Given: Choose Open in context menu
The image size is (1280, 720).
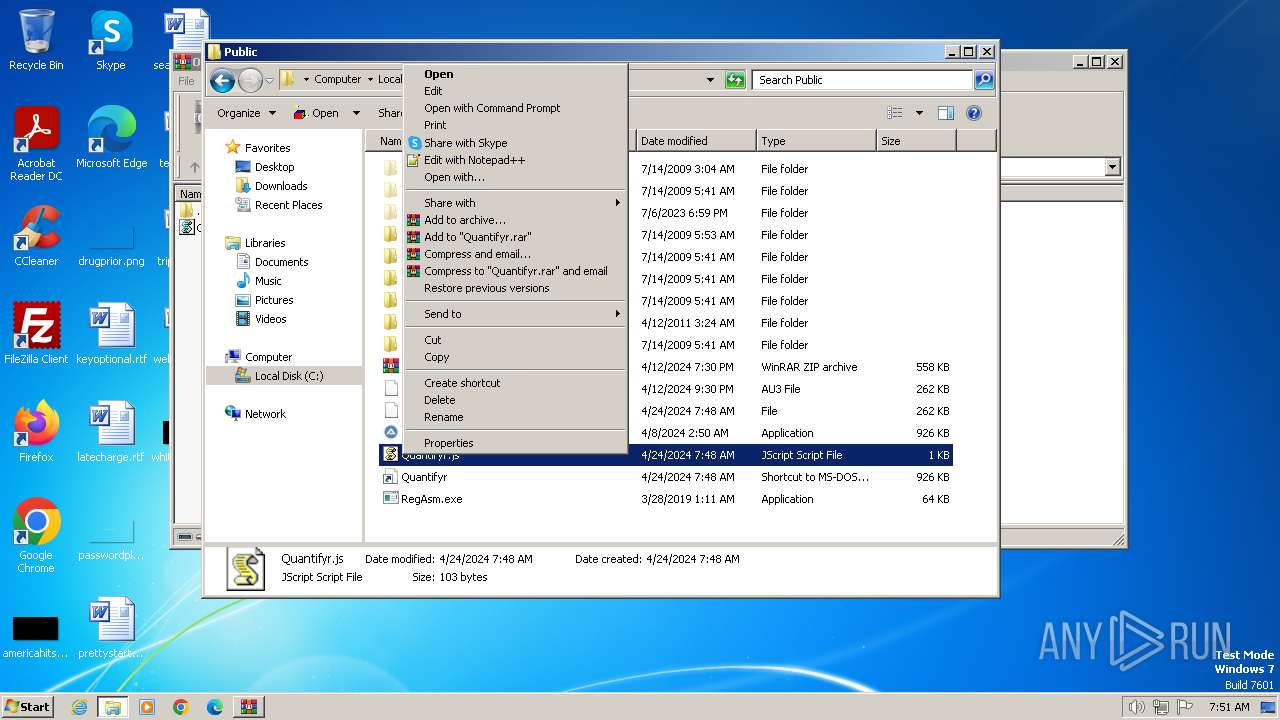Looking at the screenshot, I should coord(515,74).
